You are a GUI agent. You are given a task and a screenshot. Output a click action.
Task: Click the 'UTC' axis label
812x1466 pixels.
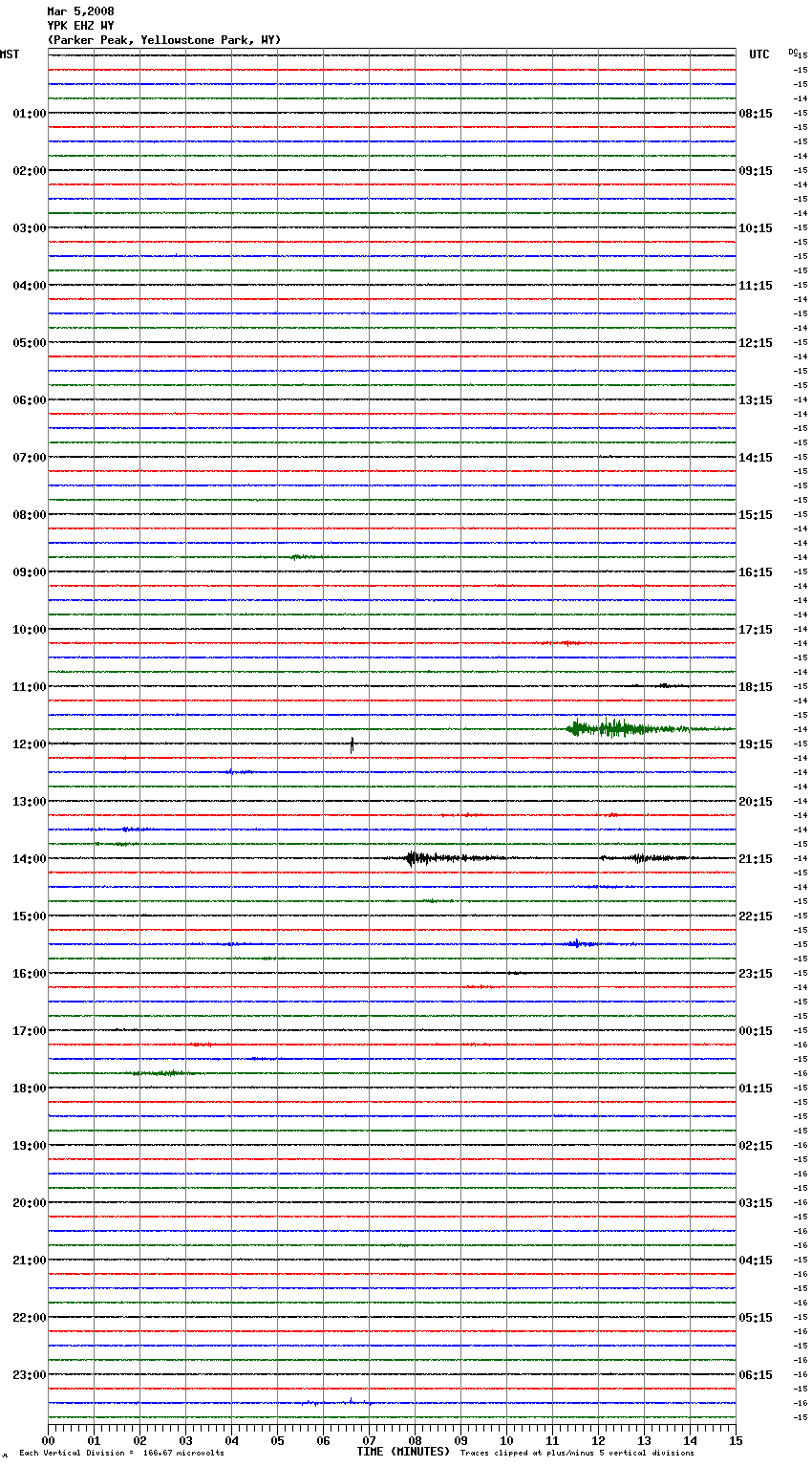coord(759,54)
